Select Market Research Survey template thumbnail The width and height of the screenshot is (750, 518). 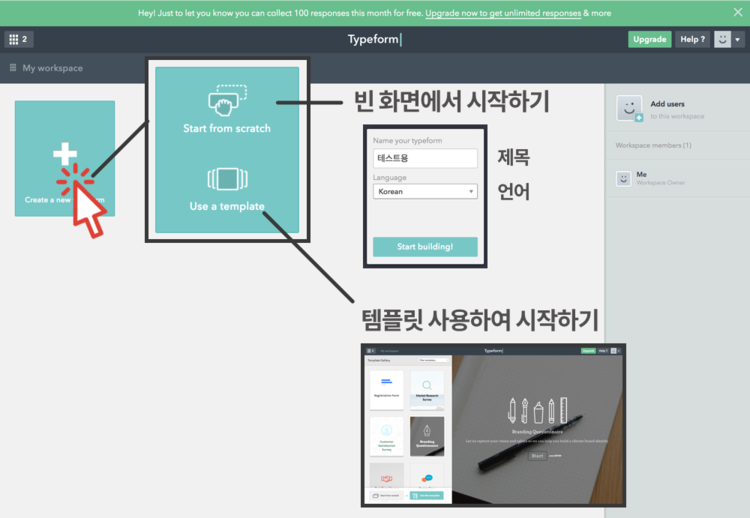click(x=427, y=390)
